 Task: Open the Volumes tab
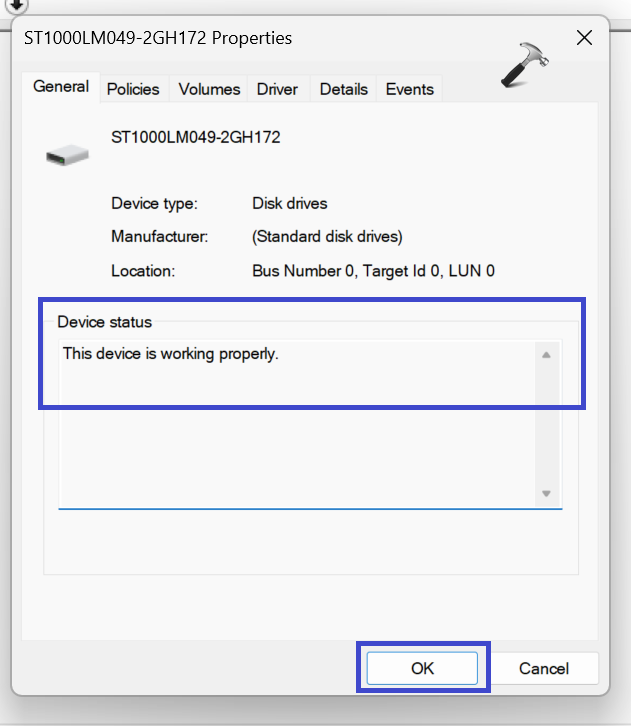tap(209, 89)
